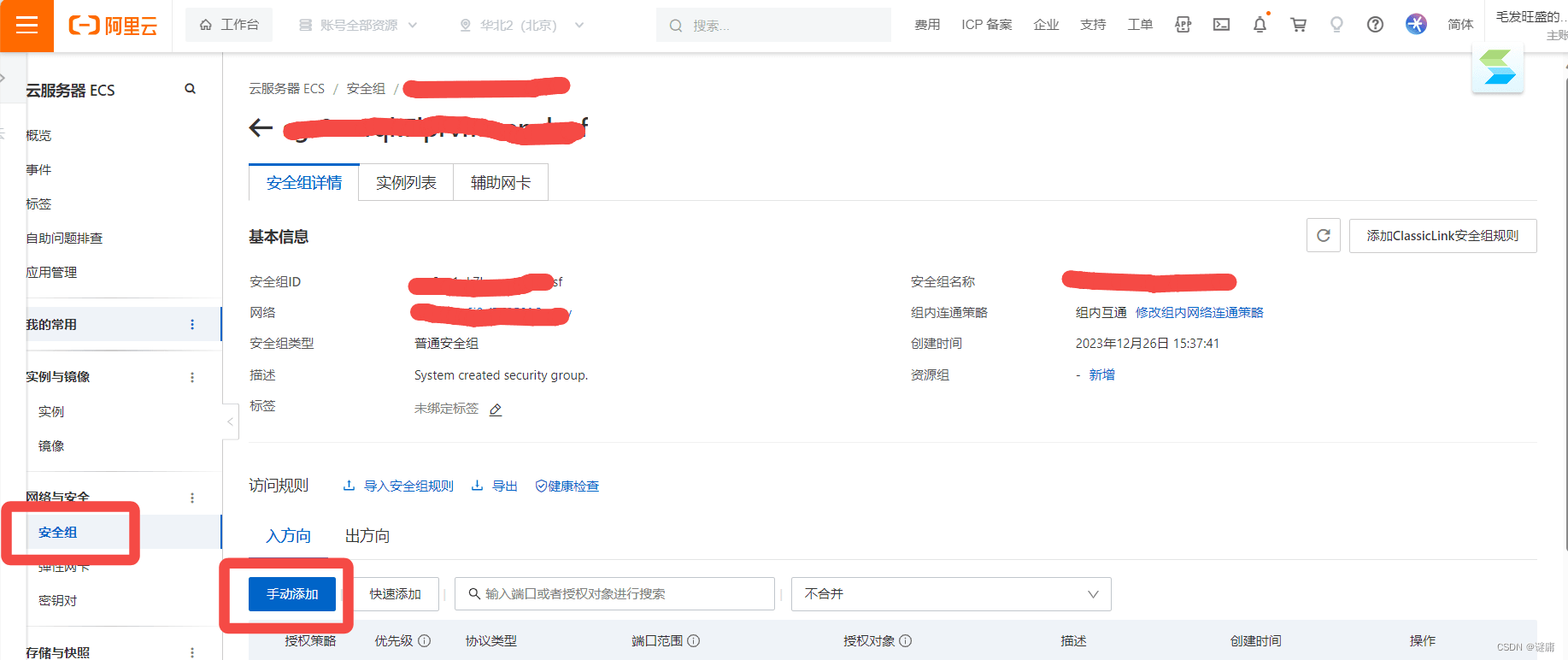Click the 安全组 breadcrumb link
The height and width of the screenshot is (660, 1568).
click(x=366, y=89)
